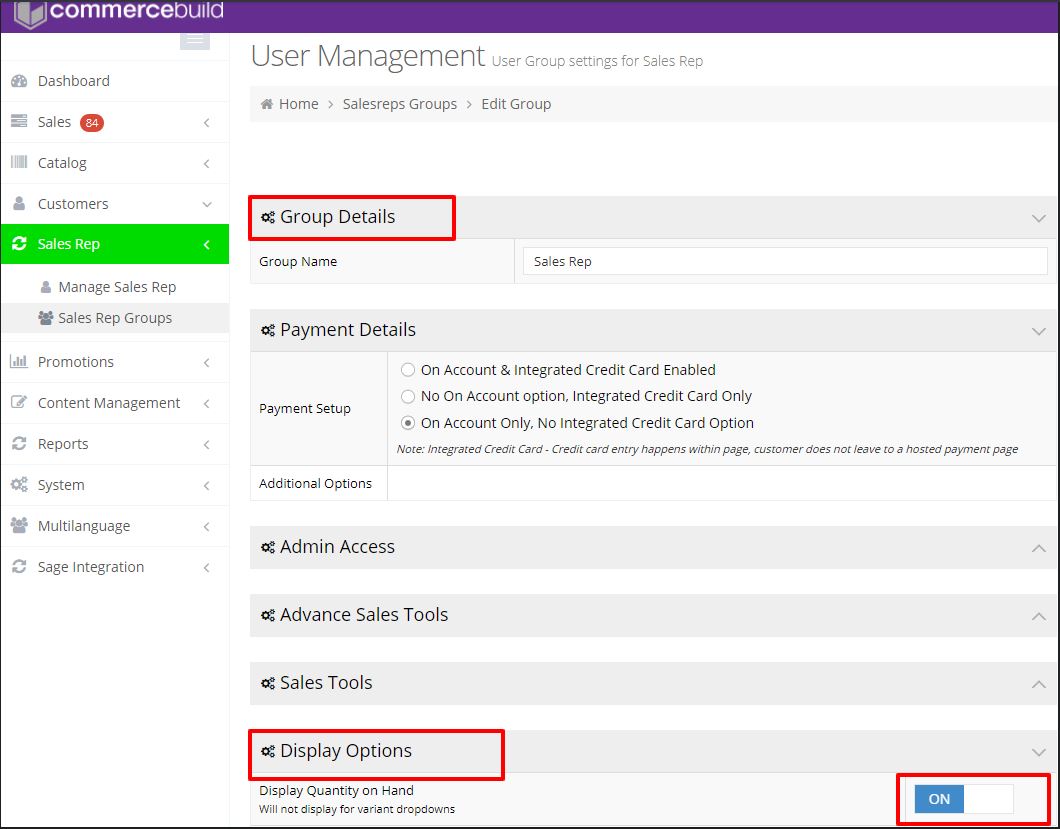Open Sage Integration sync icon
The width and height of the screenshot is (1060, 829).
pyautogui.click(x=20, y=567)
